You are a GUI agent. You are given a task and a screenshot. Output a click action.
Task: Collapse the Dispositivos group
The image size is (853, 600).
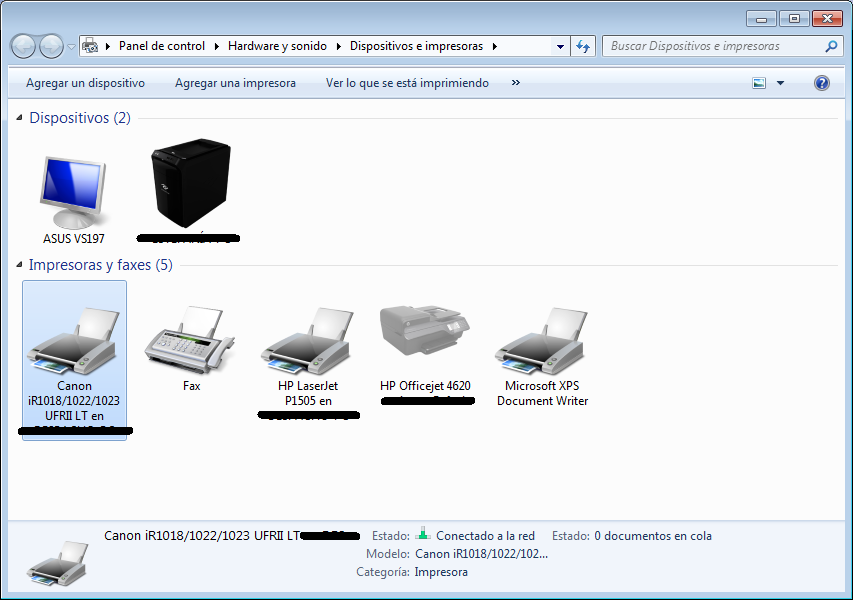[20, 117]
